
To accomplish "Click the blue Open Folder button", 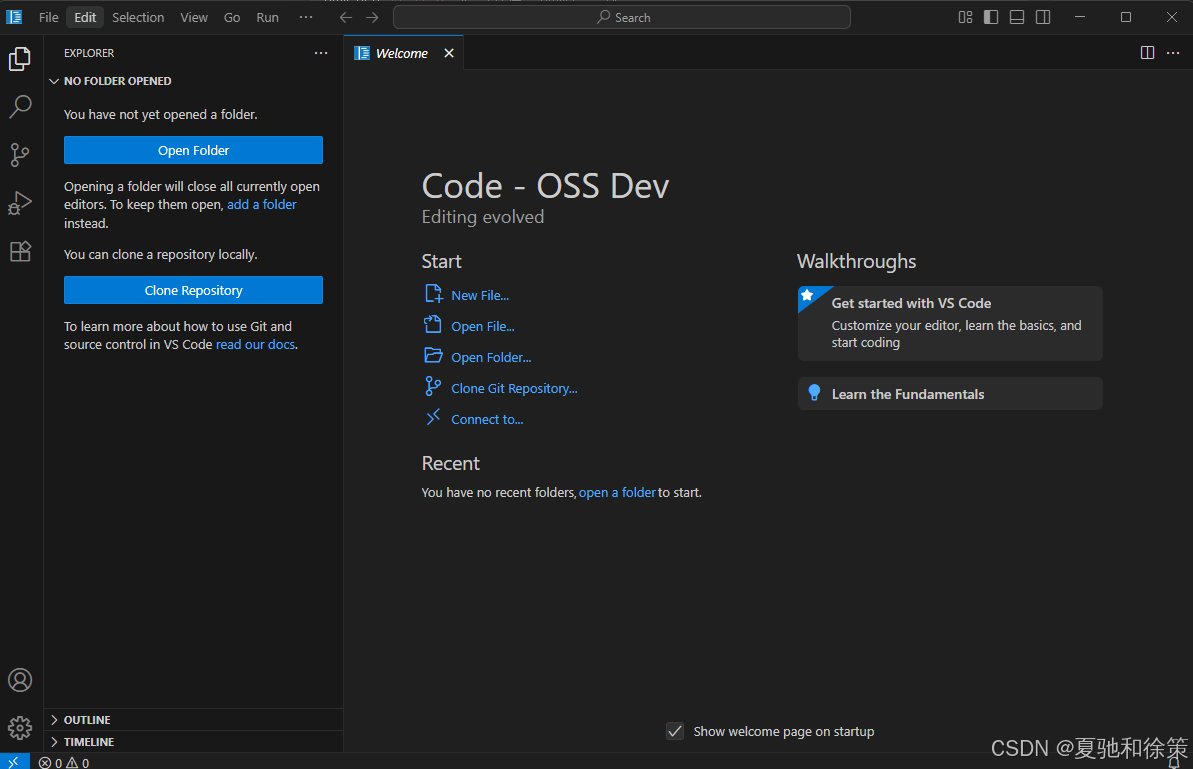I will tap(193, 150).
